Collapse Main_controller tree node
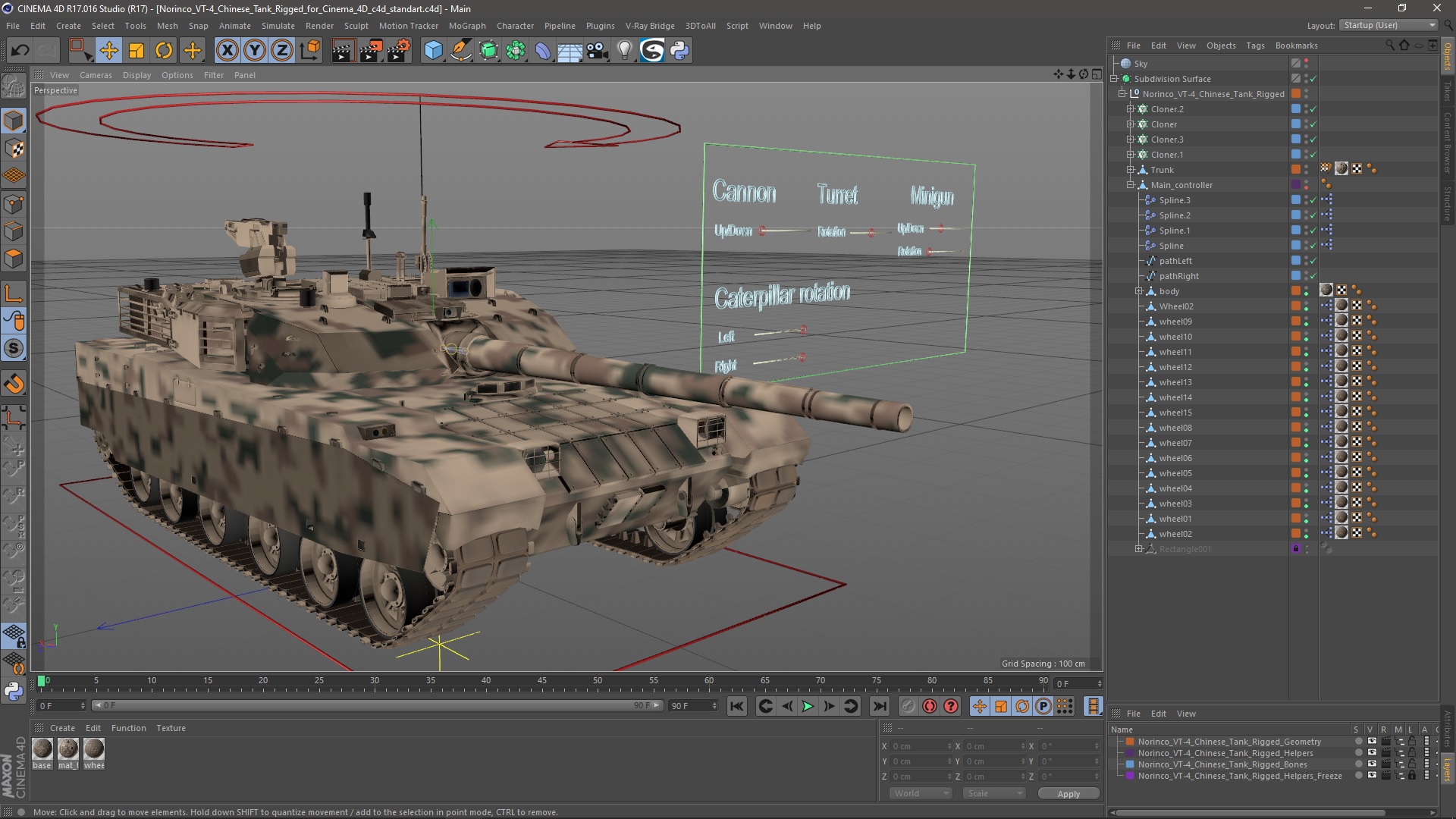1456x819 pixels. point(1131,185)
